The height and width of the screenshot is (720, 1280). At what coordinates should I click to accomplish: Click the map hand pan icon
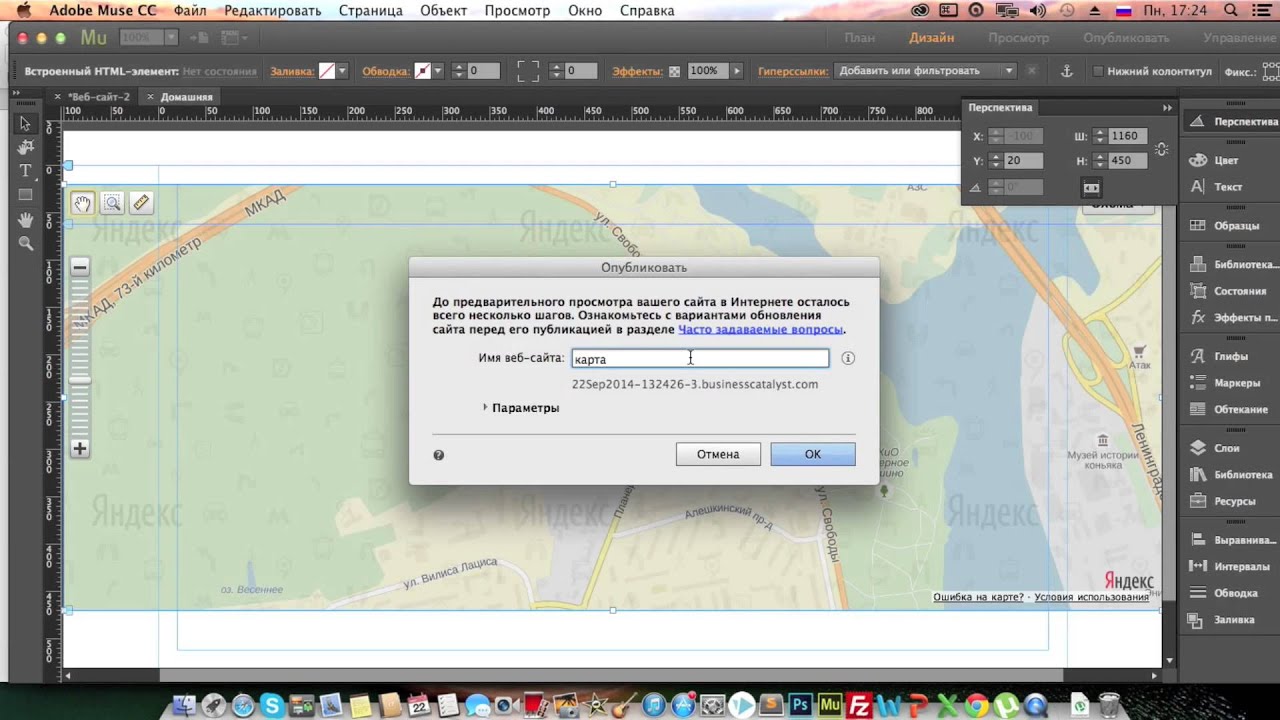(82, 203)
